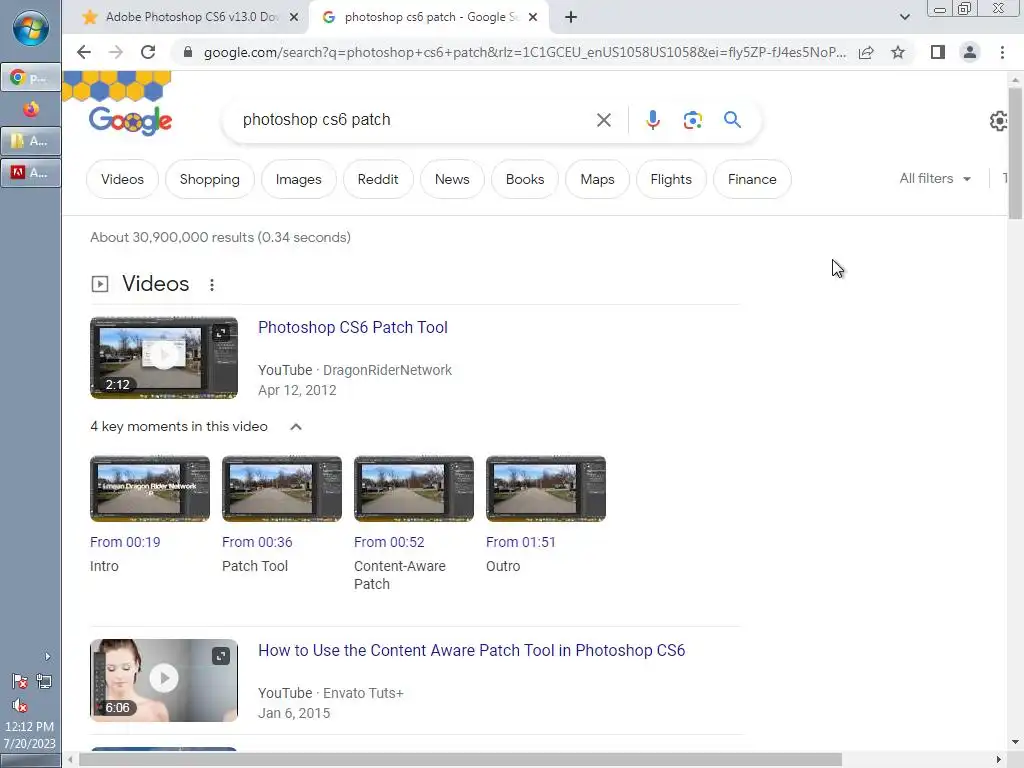The height and width of the screenshot is (768, 1024).
Task: Filter results by Books
Action: click(x=525, y=179)
